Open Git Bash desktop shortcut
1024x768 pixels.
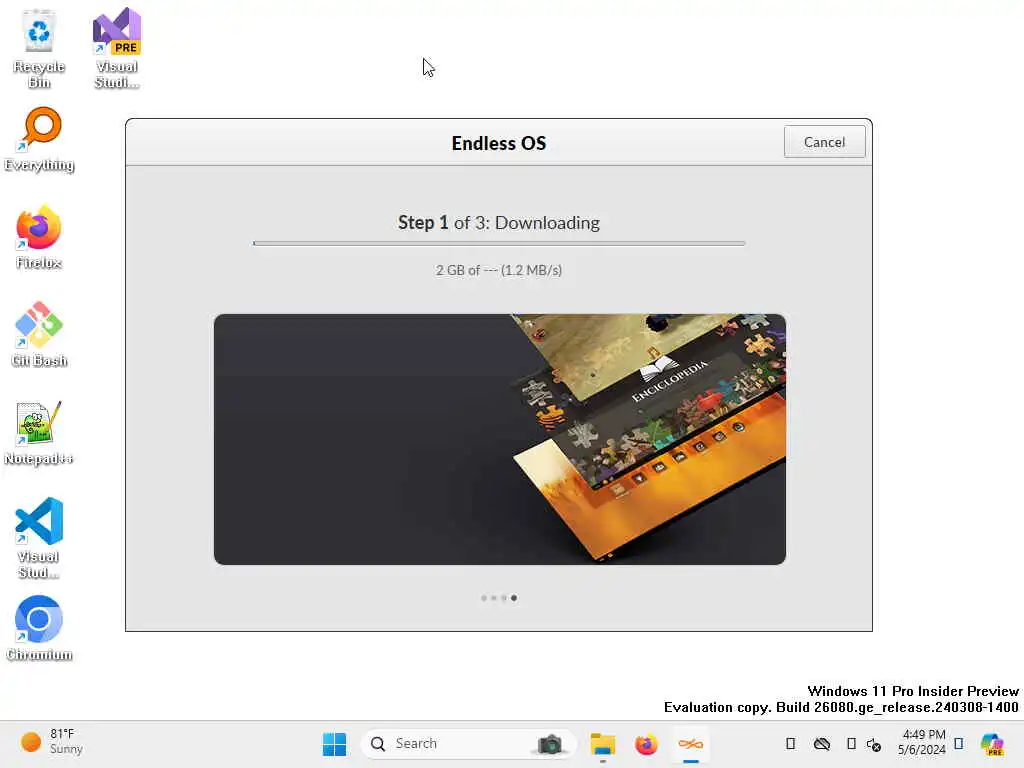(39, 335)
